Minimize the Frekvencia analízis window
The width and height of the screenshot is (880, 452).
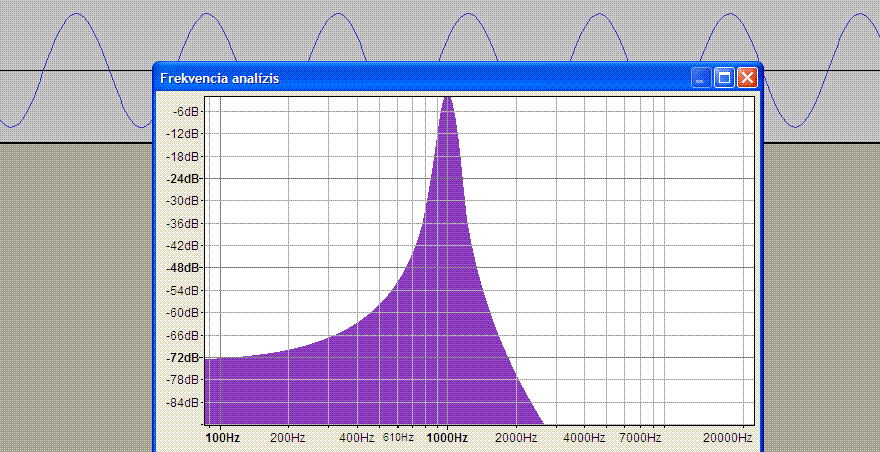tap(702, 77)
